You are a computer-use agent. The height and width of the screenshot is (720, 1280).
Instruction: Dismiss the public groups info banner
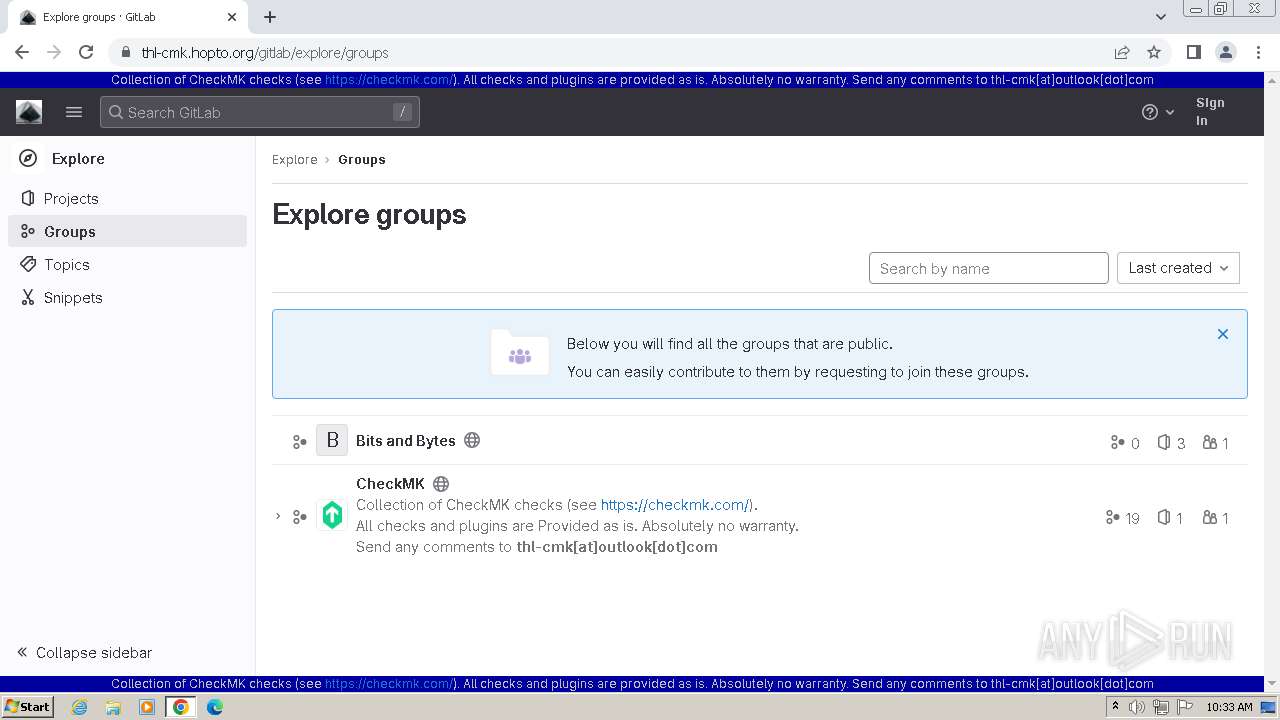[1222, 334]
